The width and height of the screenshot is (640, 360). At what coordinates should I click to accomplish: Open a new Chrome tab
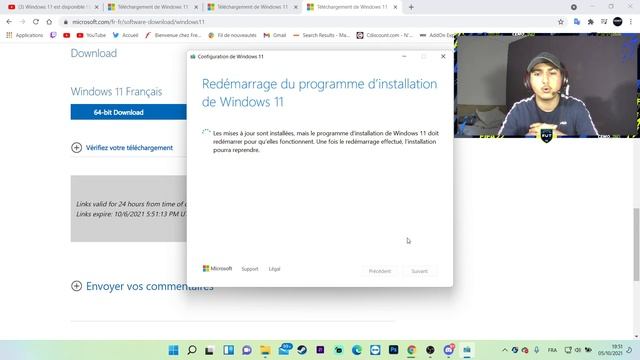point(411,7)
